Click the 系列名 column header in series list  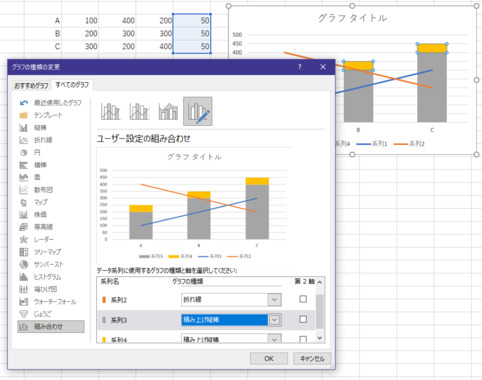pyautogui.click(x=110, y=282)
